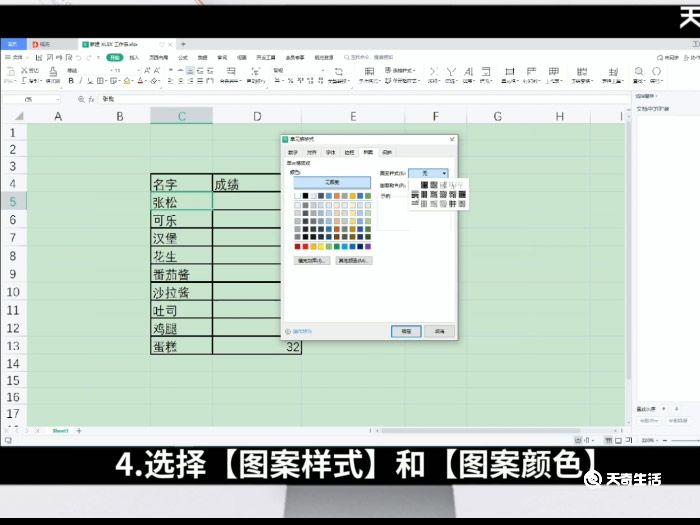Image resolution: width=700 pixels, height=525 pixels.
Task: Select row 14 header
Action: 13,363
